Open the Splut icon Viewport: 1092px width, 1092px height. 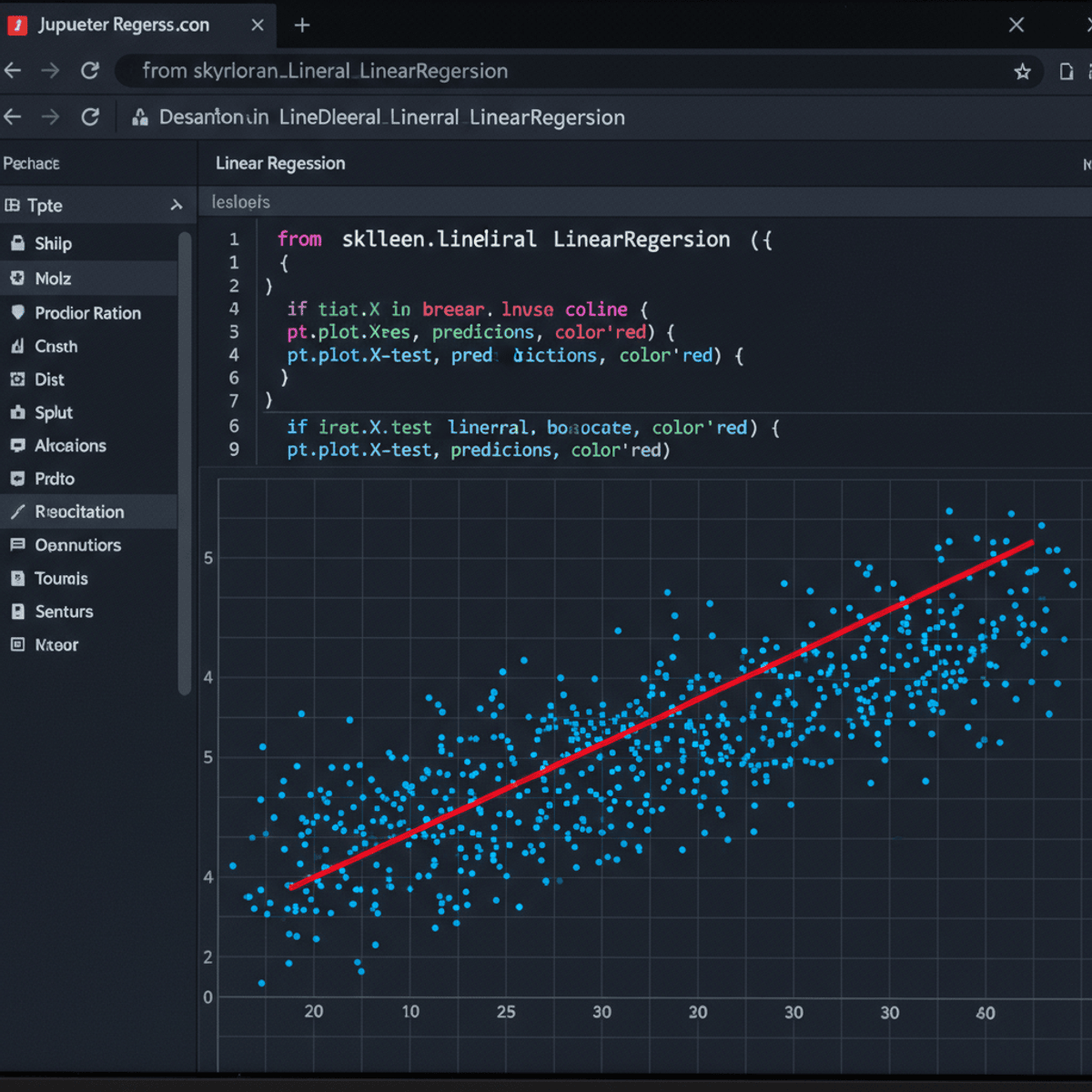[18, 412]
